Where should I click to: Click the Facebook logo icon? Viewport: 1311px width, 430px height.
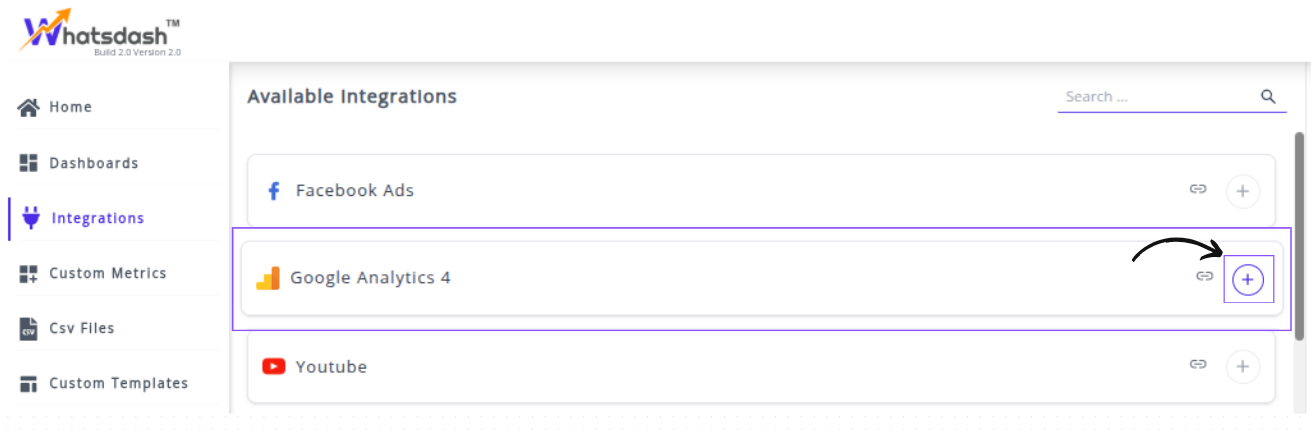(273, 191)
